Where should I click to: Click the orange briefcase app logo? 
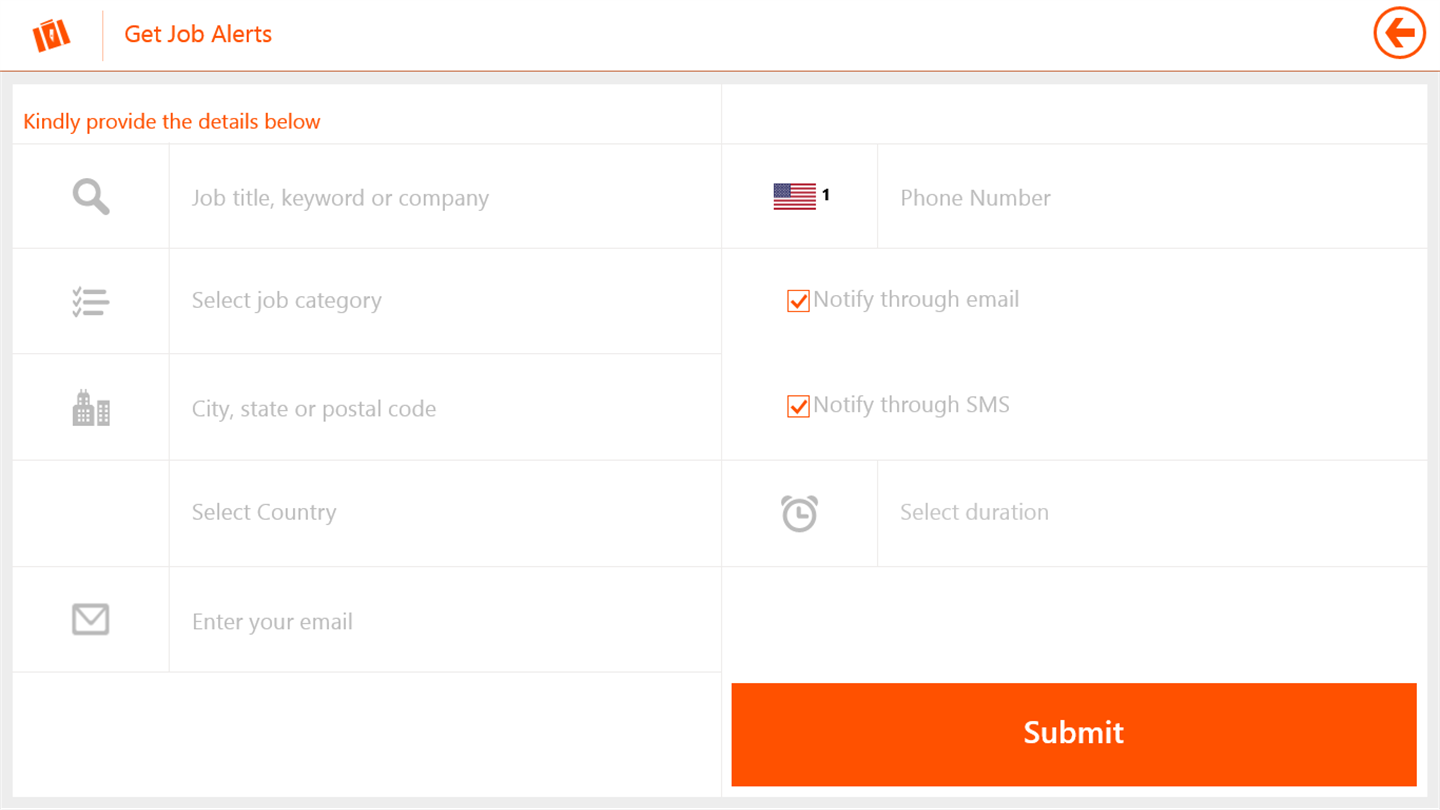pos(52,35)
